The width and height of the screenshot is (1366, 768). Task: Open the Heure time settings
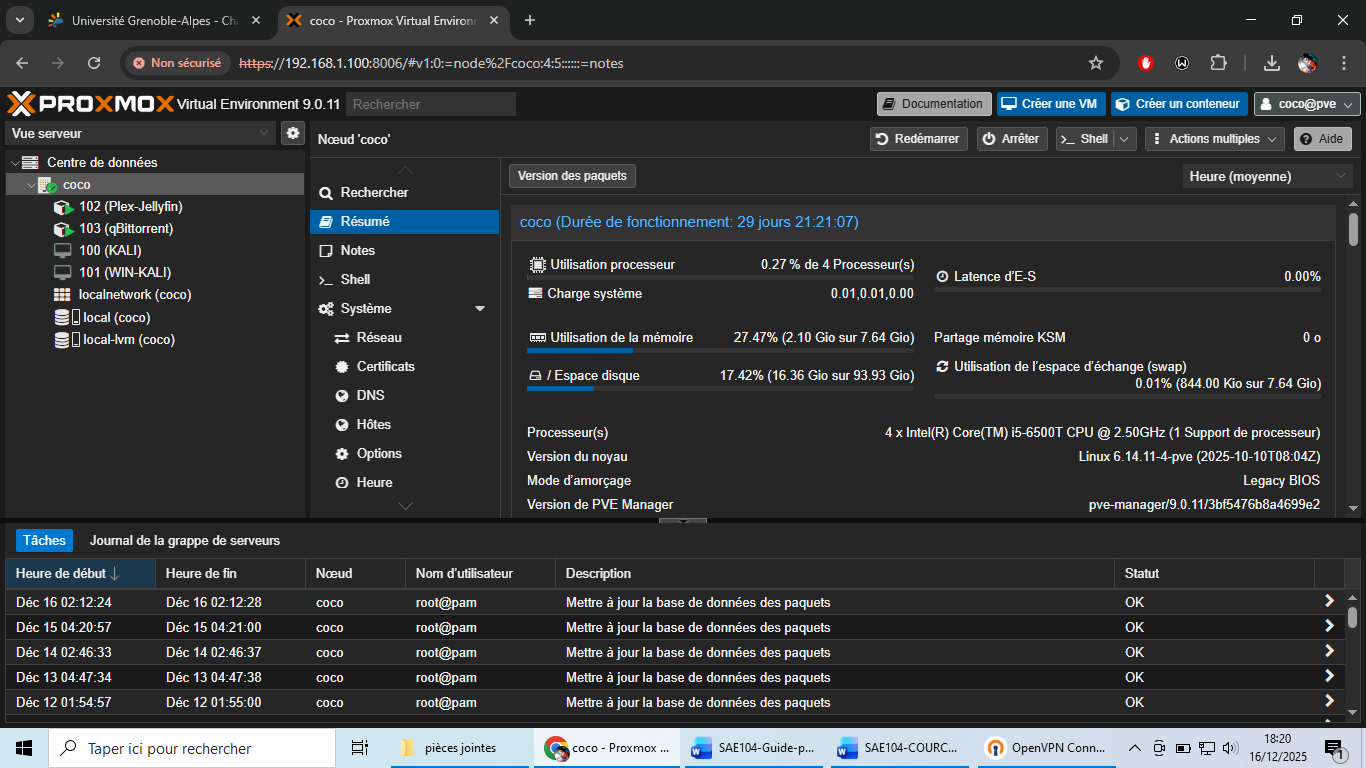[x=374, y=483]
